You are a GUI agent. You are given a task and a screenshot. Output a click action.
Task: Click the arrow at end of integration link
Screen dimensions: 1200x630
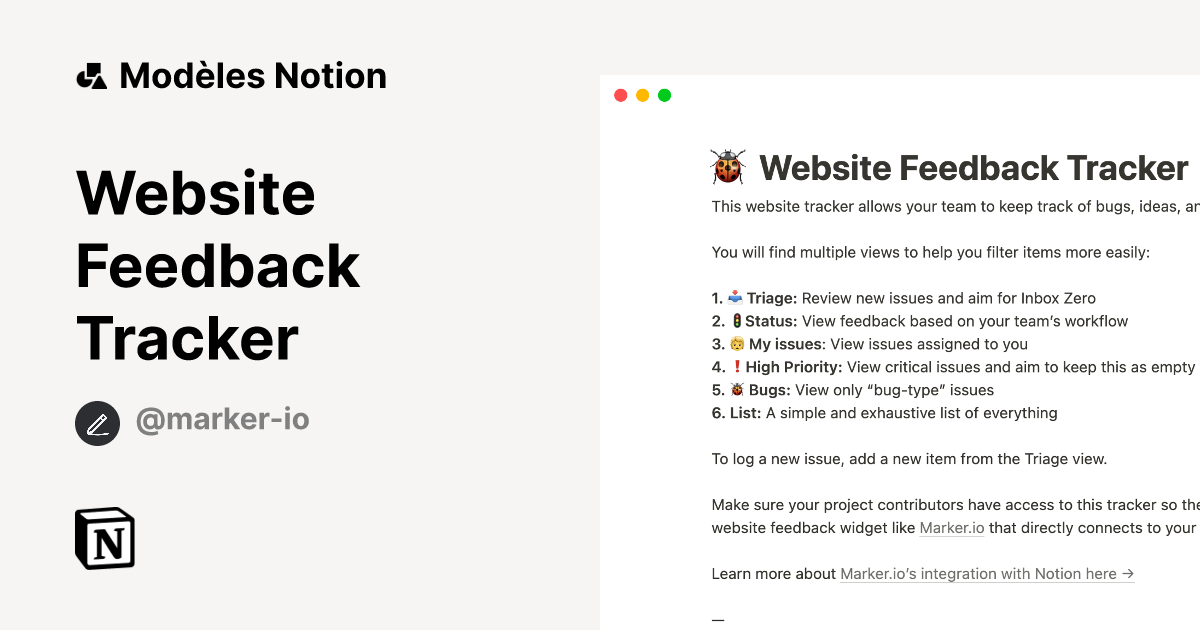1129,573
